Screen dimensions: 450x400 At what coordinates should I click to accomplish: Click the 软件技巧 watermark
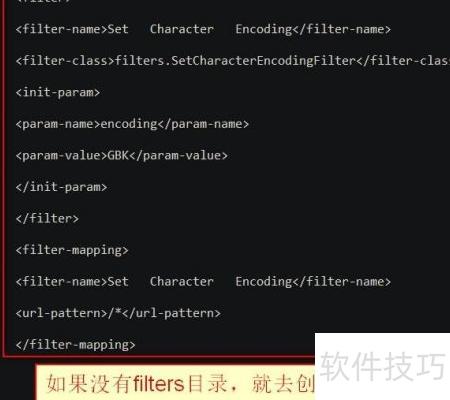(383, 366)
